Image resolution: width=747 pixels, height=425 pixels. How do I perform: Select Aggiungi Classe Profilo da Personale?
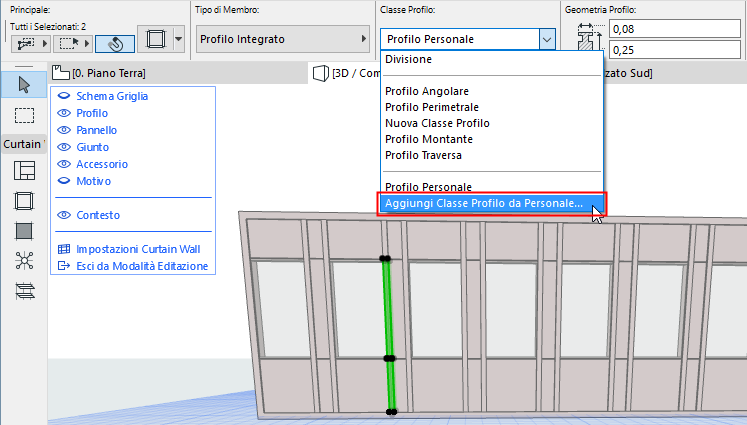[492, 203]
